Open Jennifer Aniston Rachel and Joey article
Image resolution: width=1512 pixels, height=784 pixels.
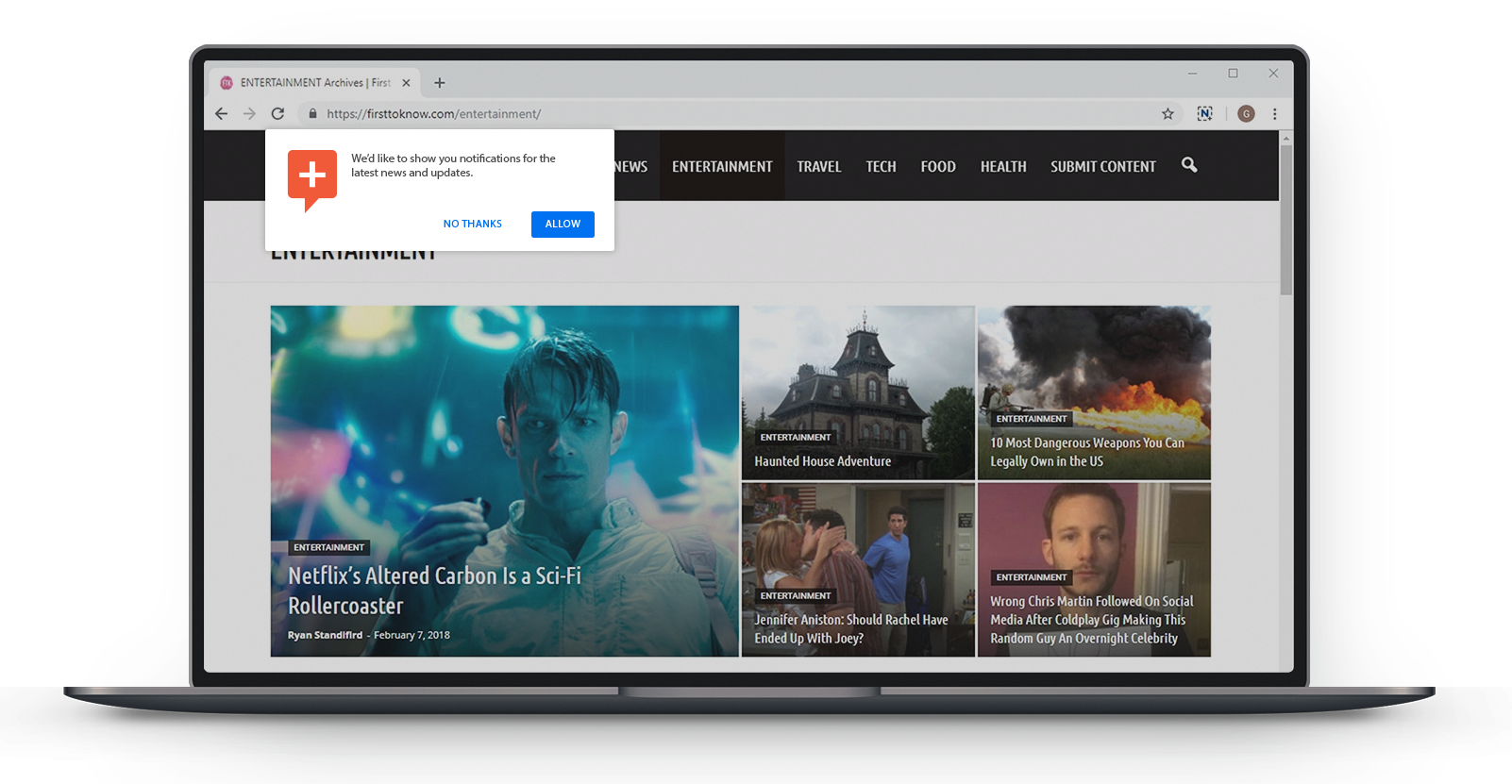pos(850,628)
